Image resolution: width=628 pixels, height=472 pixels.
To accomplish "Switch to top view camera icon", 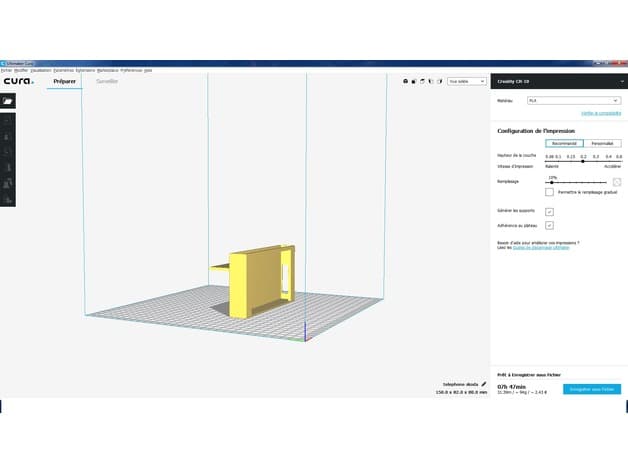I will pos(422,81).
